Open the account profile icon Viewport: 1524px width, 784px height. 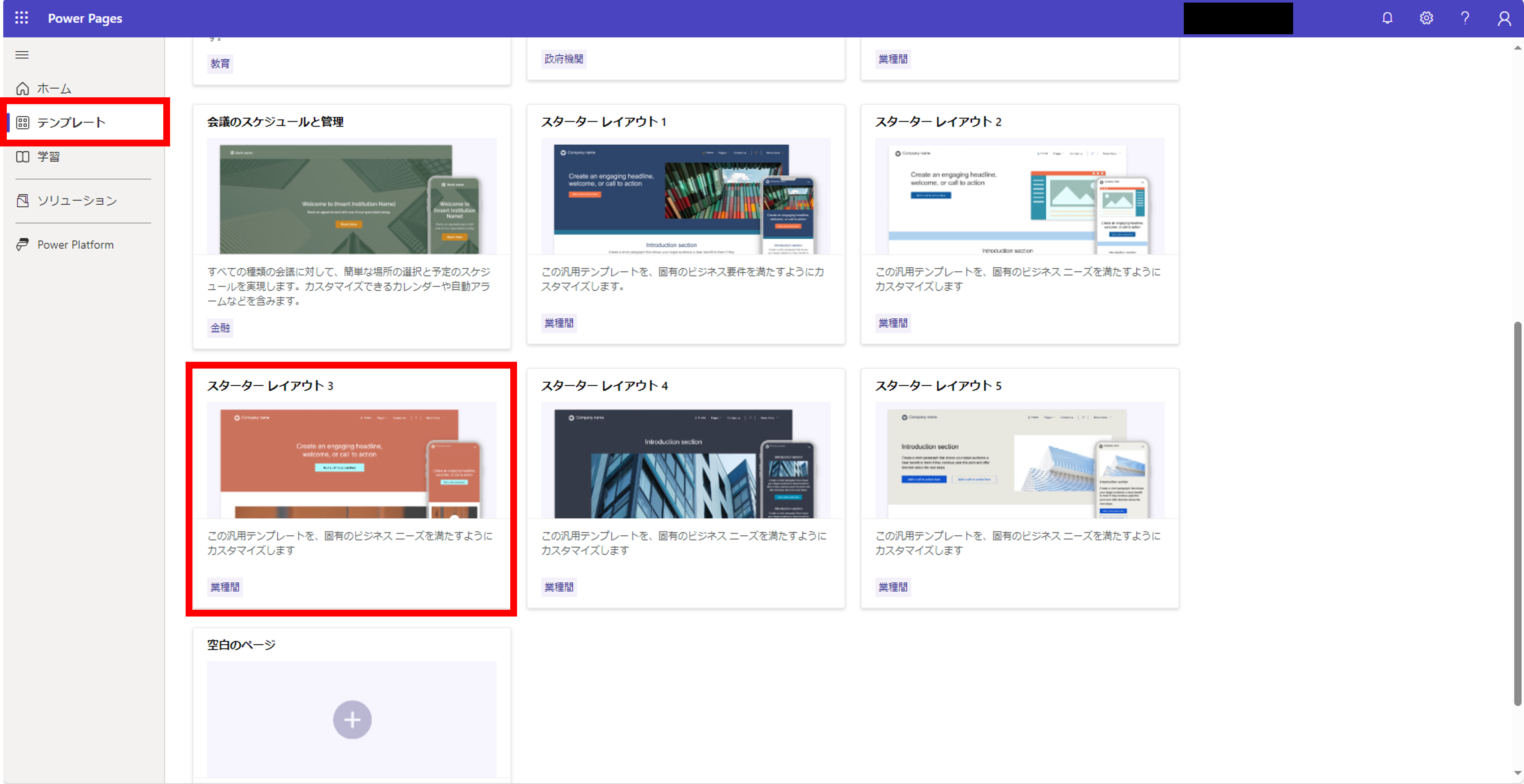(1504, 18)
